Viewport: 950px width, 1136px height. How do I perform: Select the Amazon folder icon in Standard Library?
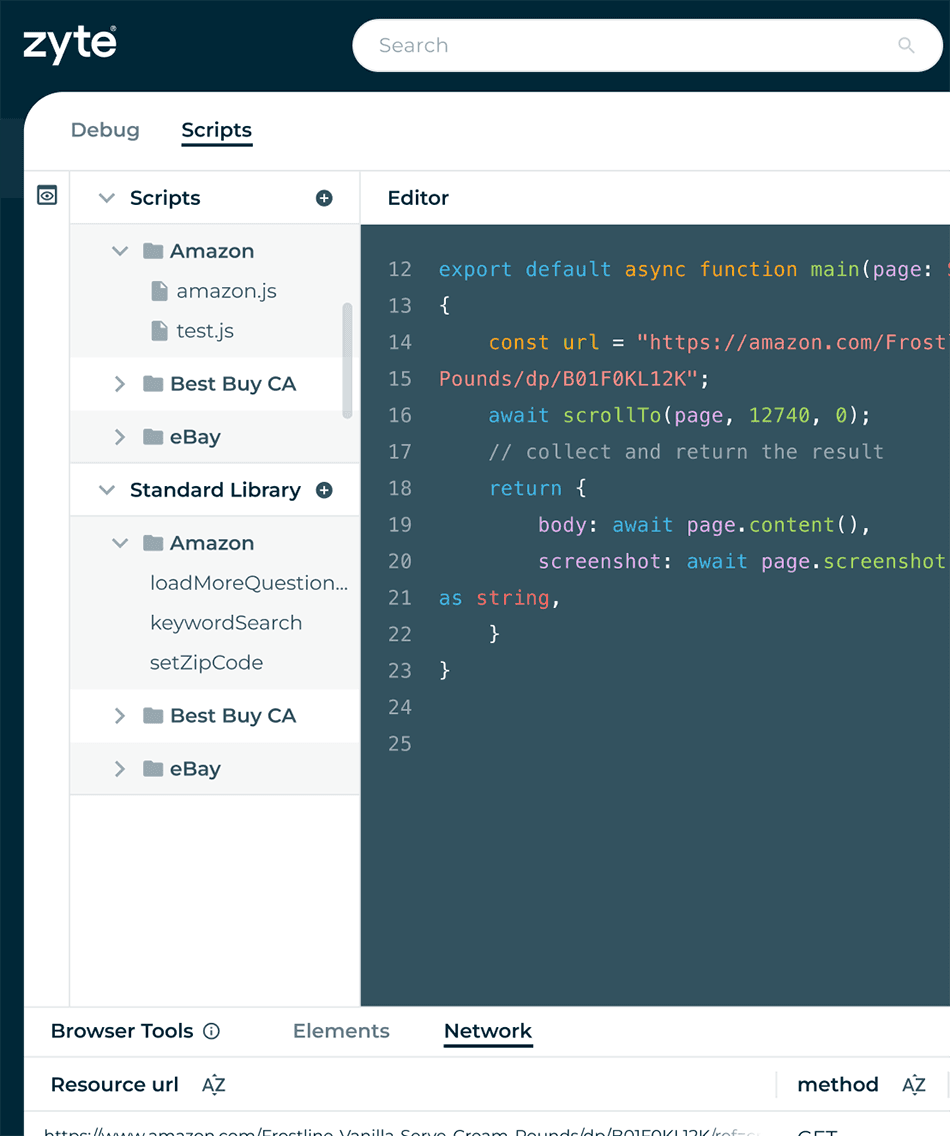tap(153, 543)
